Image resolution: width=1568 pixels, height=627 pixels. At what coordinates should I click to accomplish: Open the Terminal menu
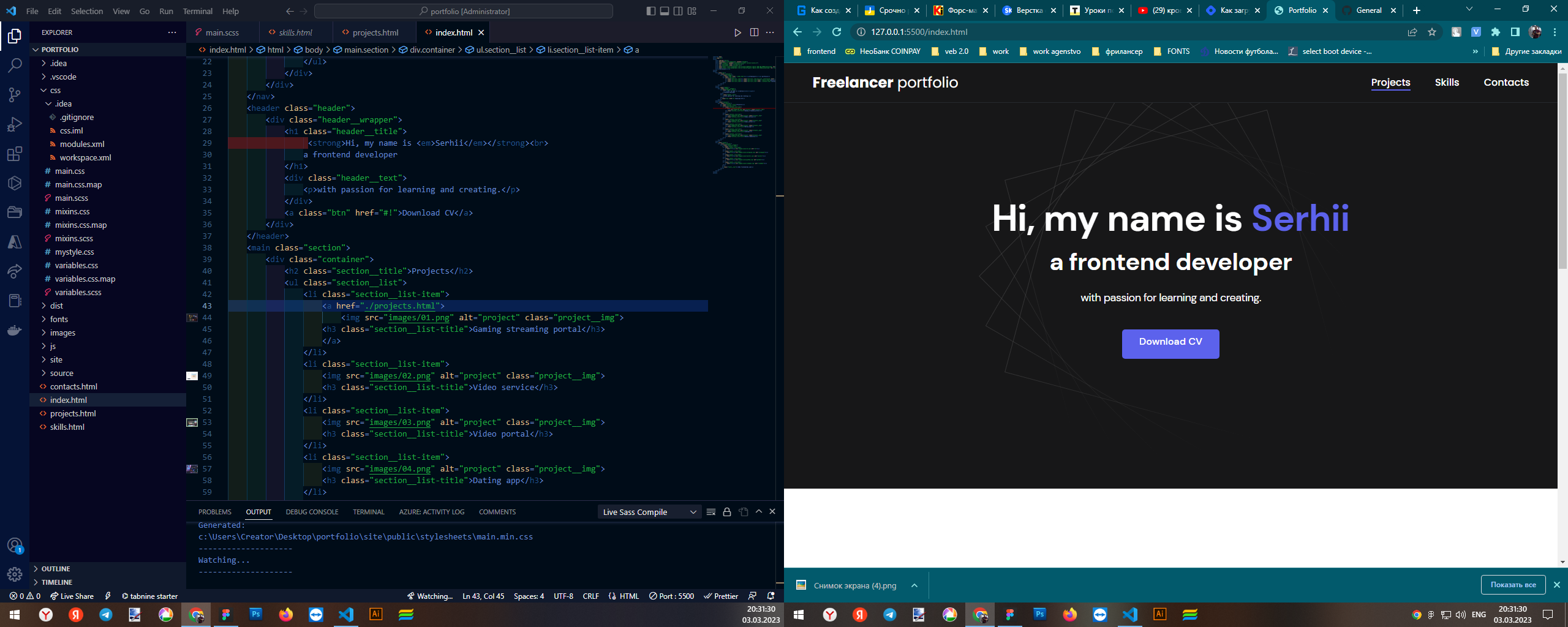(x=197, y=11)
